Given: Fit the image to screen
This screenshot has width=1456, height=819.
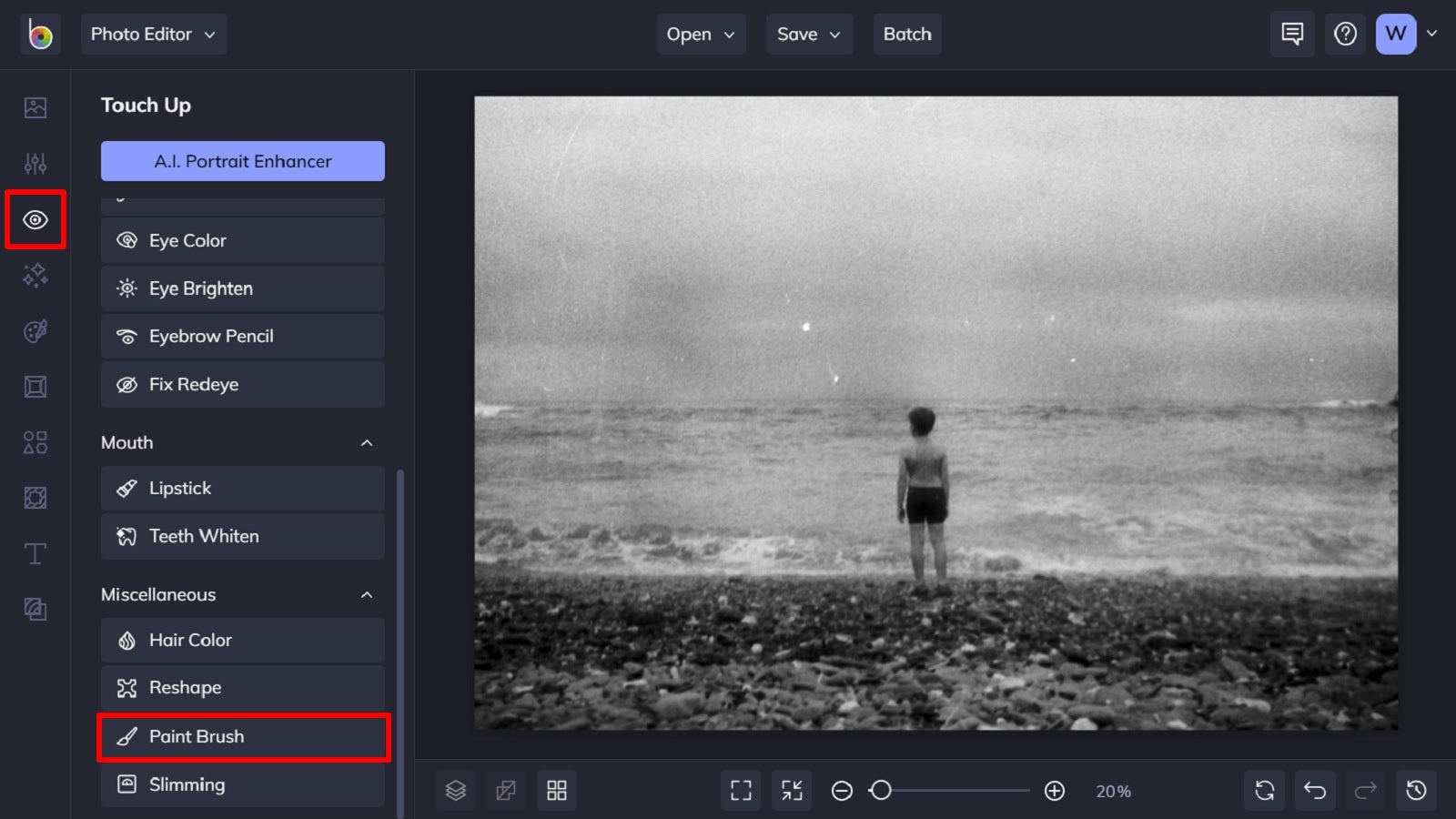Looking at the screenshot, I should coord(740,790).
